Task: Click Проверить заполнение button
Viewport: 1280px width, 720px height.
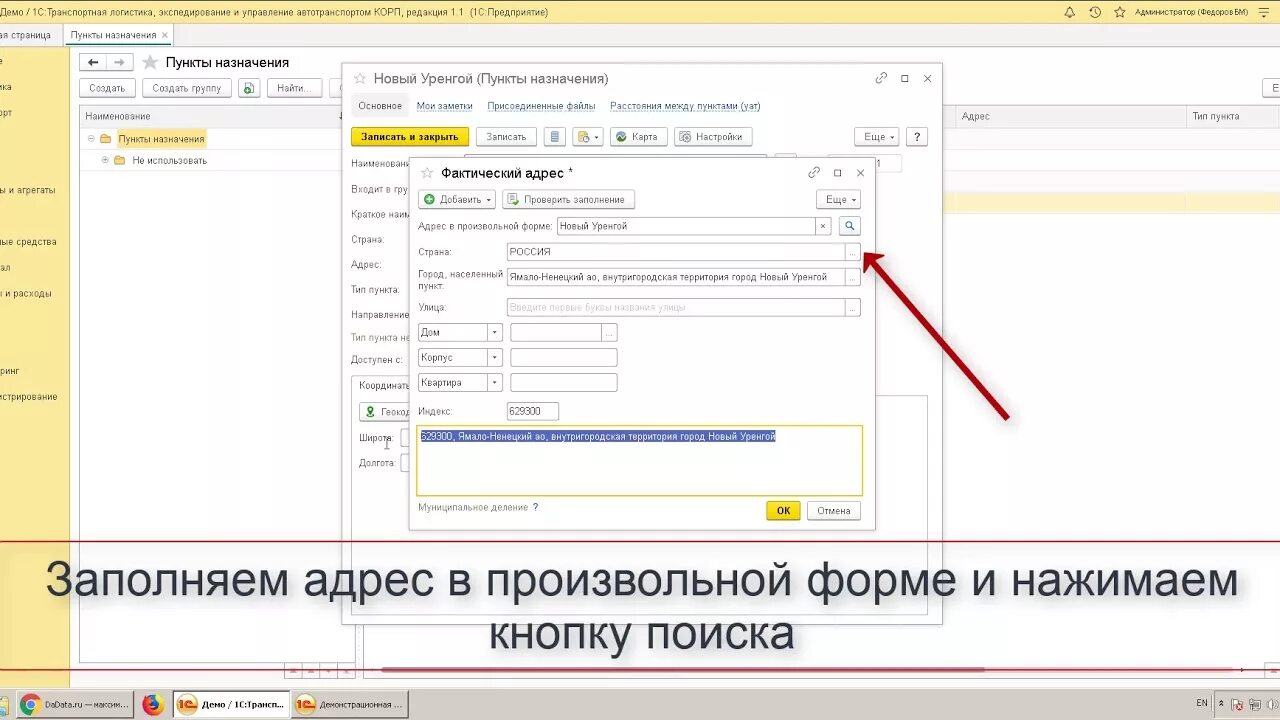Action: point(568,199)
